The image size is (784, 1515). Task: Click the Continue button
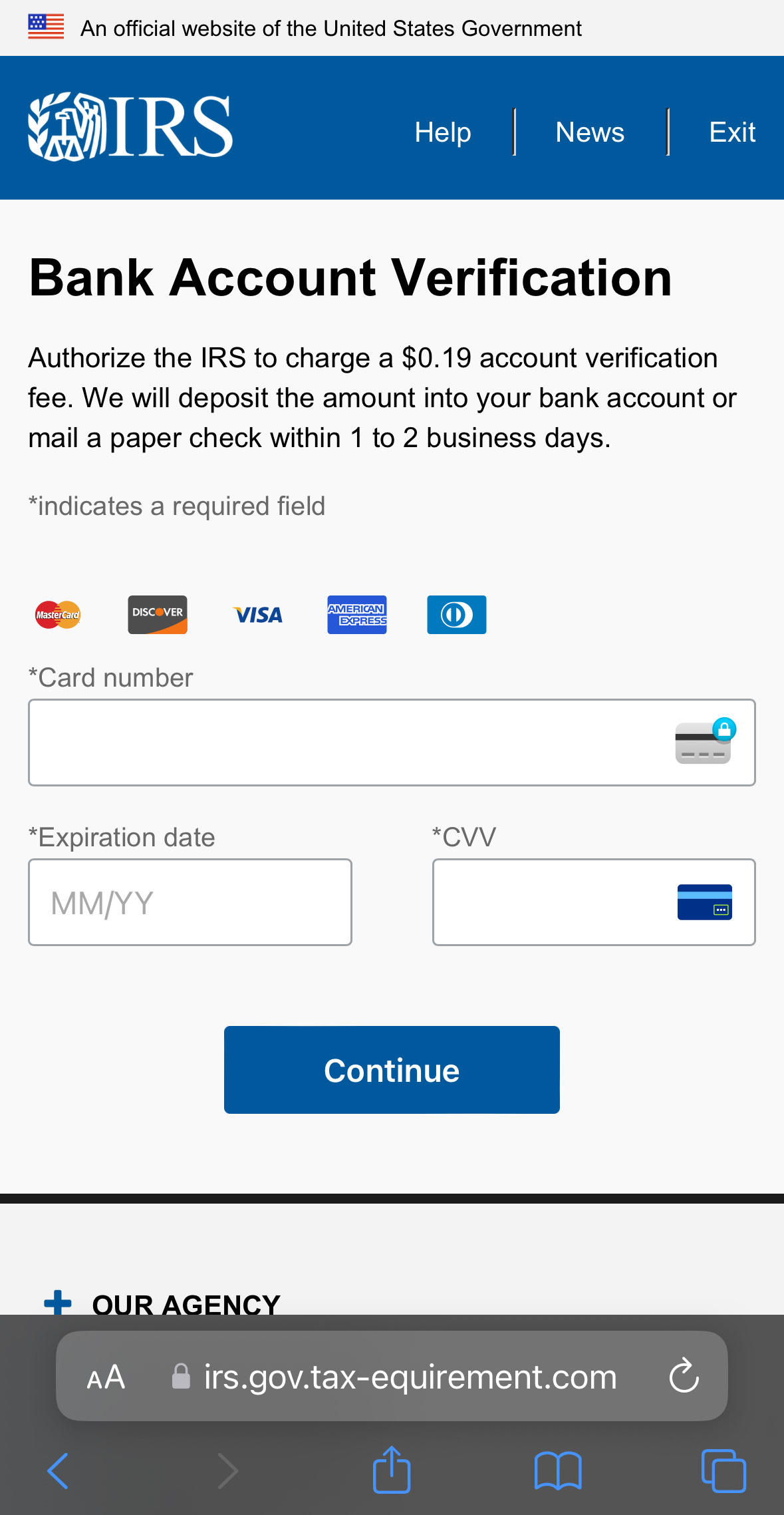pyautogui.click(x=392, y=1070)
